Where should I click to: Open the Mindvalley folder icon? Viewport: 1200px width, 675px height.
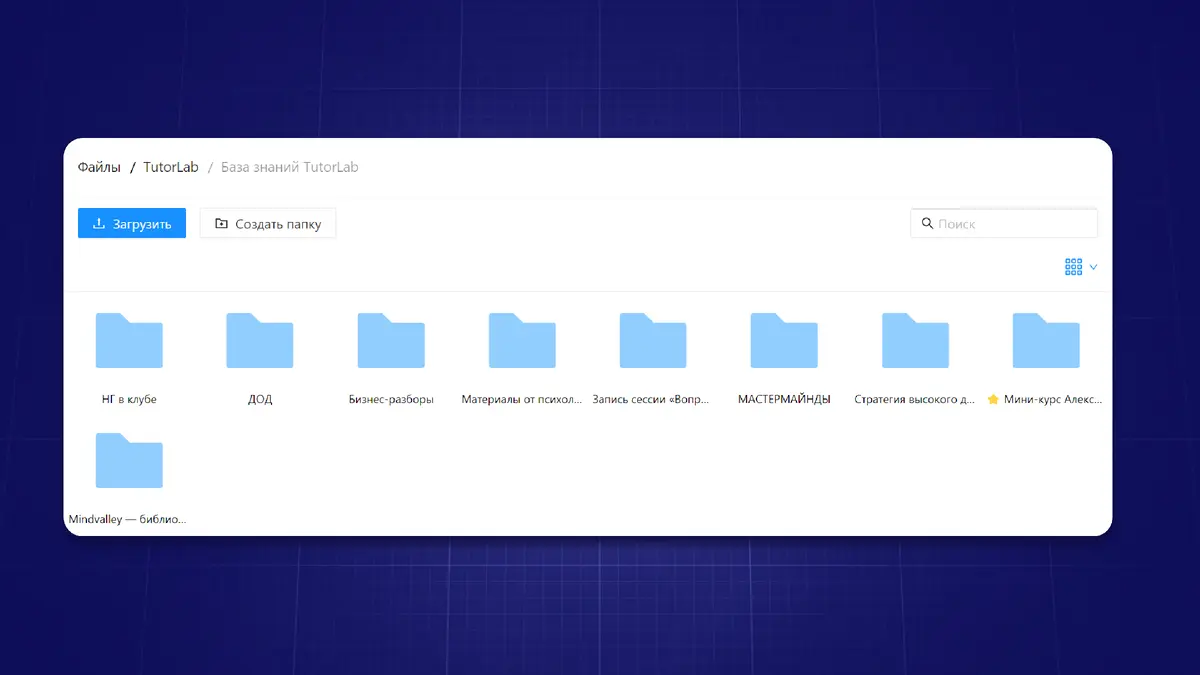129,461
